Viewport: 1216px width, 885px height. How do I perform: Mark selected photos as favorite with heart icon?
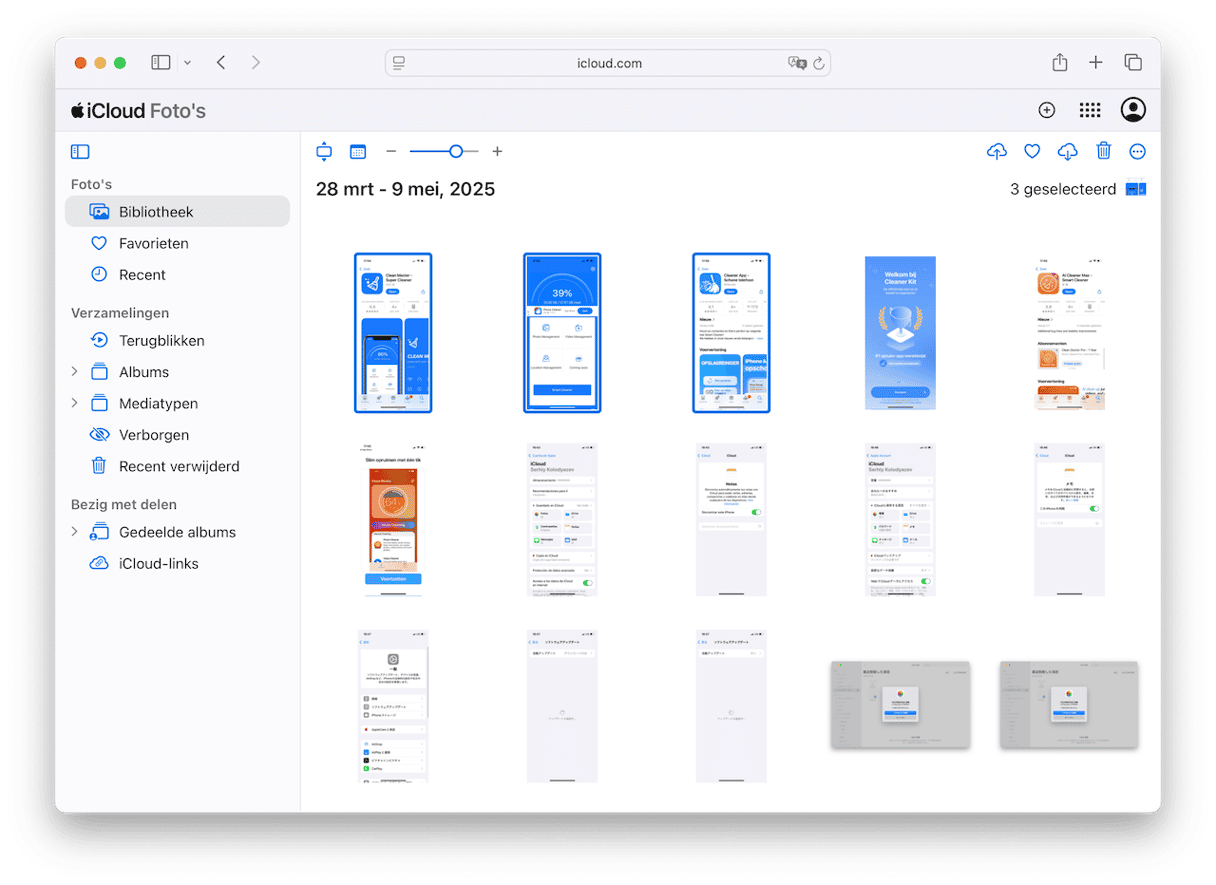[x=1032, y=152]
